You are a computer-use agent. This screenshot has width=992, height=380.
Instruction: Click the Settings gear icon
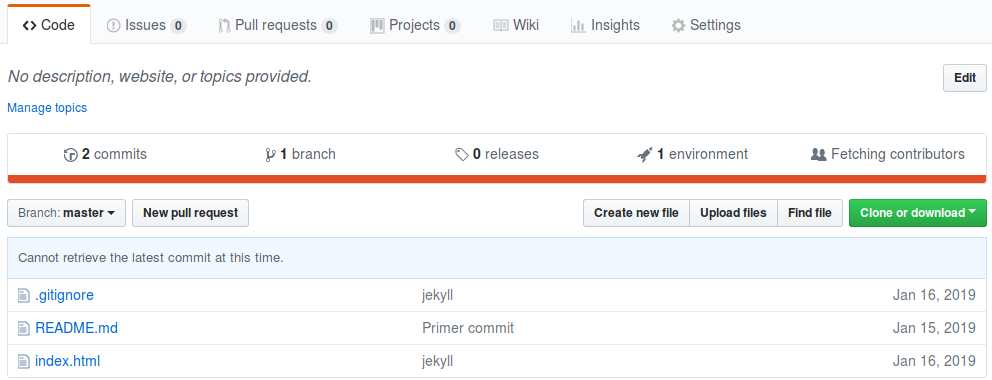[x=678, y=26]
